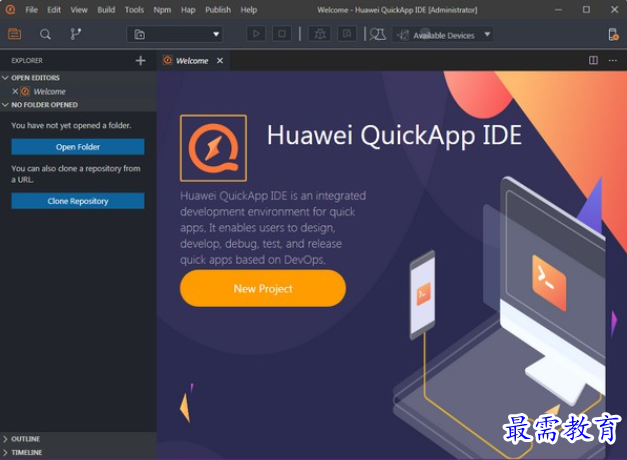Collapse the Open Editors section

coord(5,78)
